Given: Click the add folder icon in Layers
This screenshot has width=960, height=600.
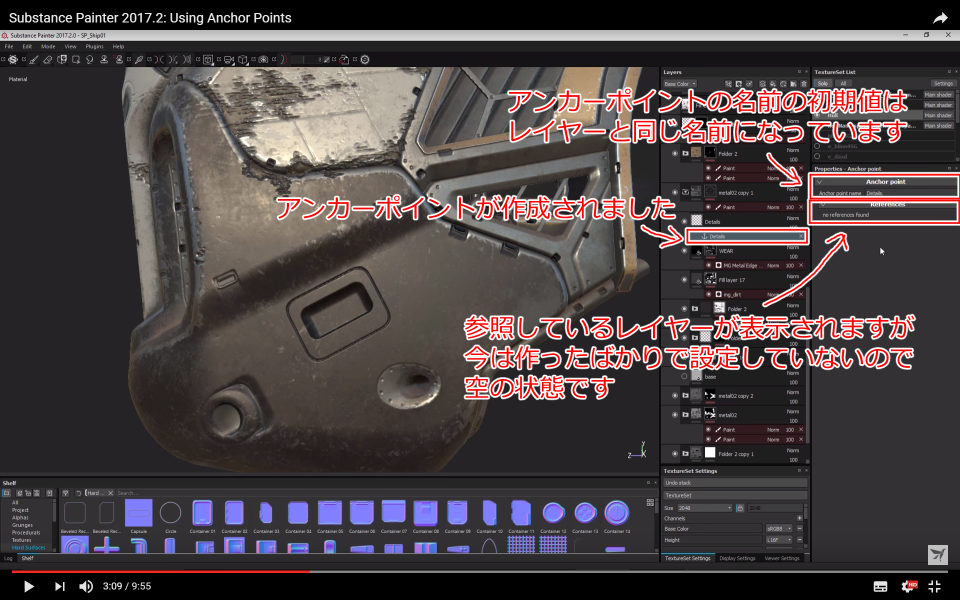Looking at the screenshot, I should (x=793, y=84).
